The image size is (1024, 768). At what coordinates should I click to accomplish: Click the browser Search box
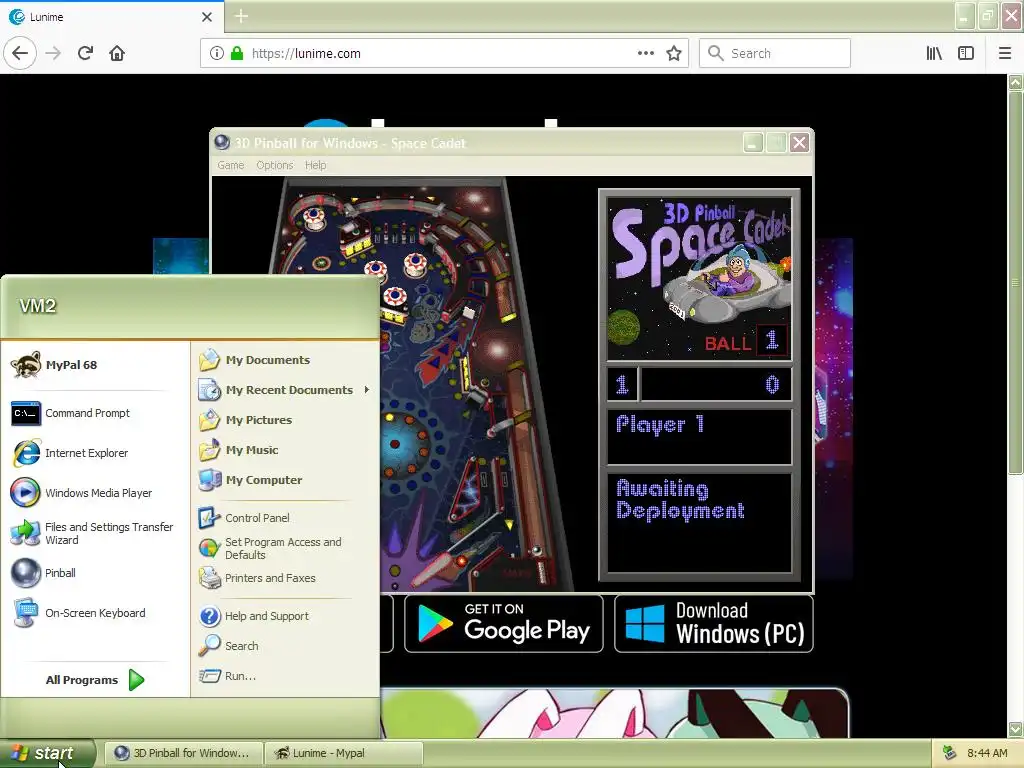pos(775,53)
